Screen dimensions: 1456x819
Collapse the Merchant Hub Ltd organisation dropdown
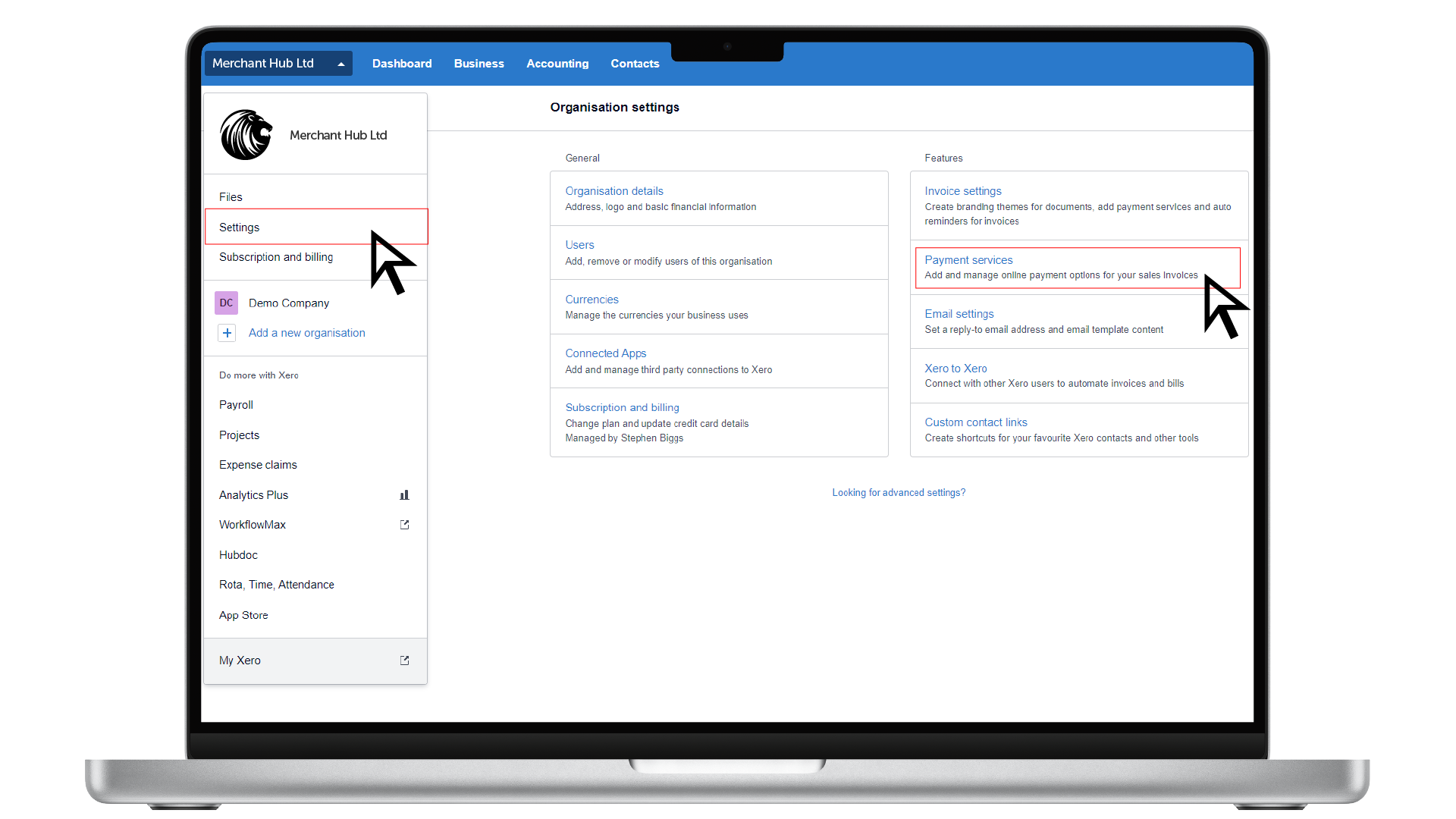(278, 64)
